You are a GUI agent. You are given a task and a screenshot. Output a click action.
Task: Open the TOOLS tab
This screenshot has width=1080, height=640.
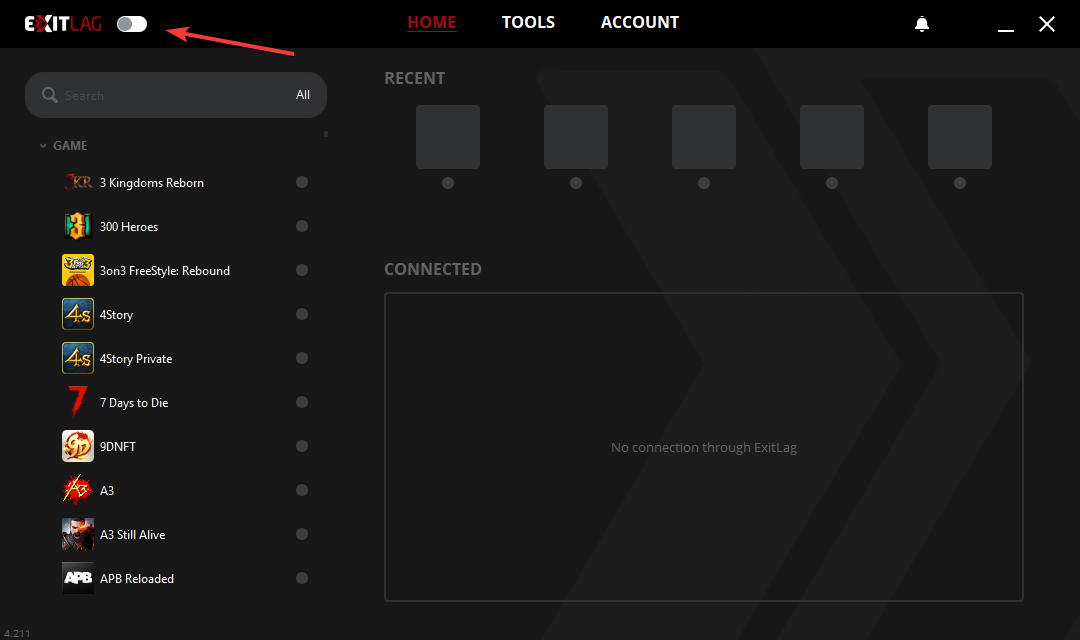pos(528,23)
